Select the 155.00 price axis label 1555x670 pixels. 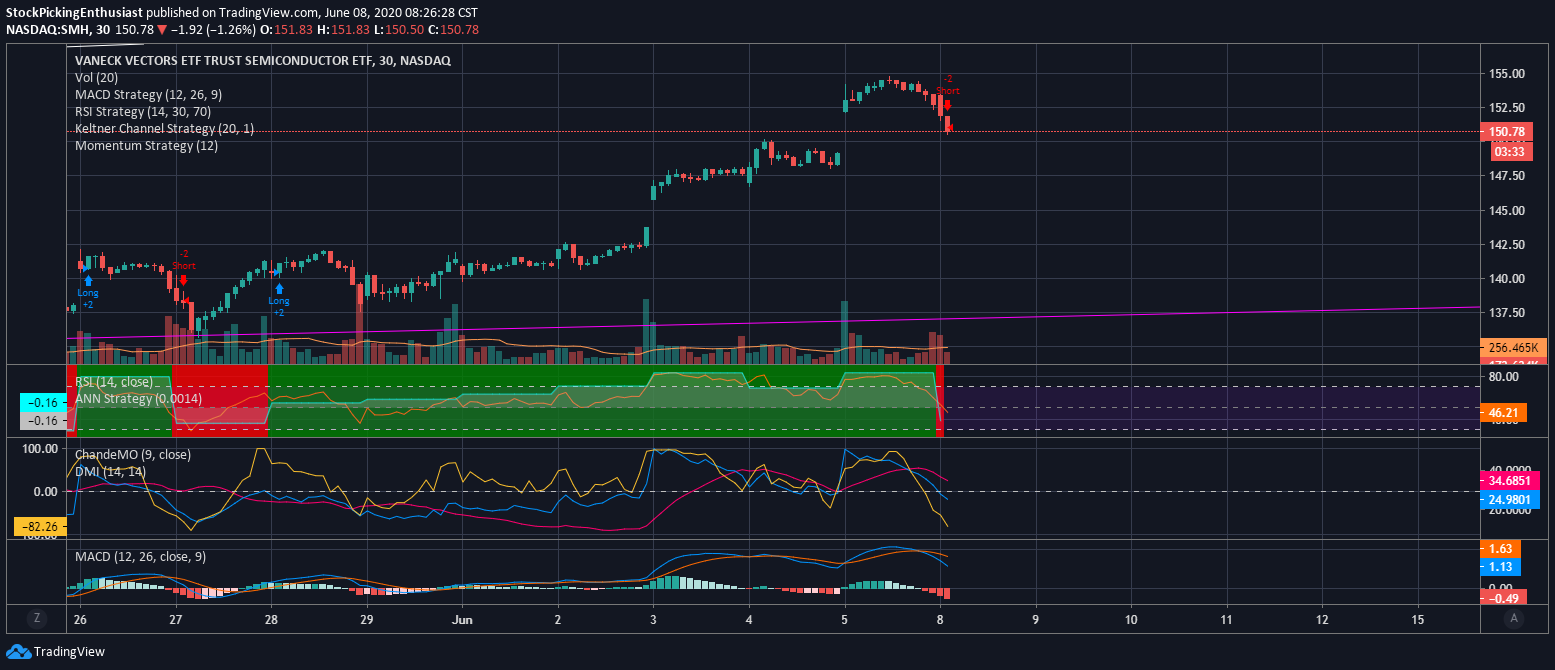point(1505,74)
